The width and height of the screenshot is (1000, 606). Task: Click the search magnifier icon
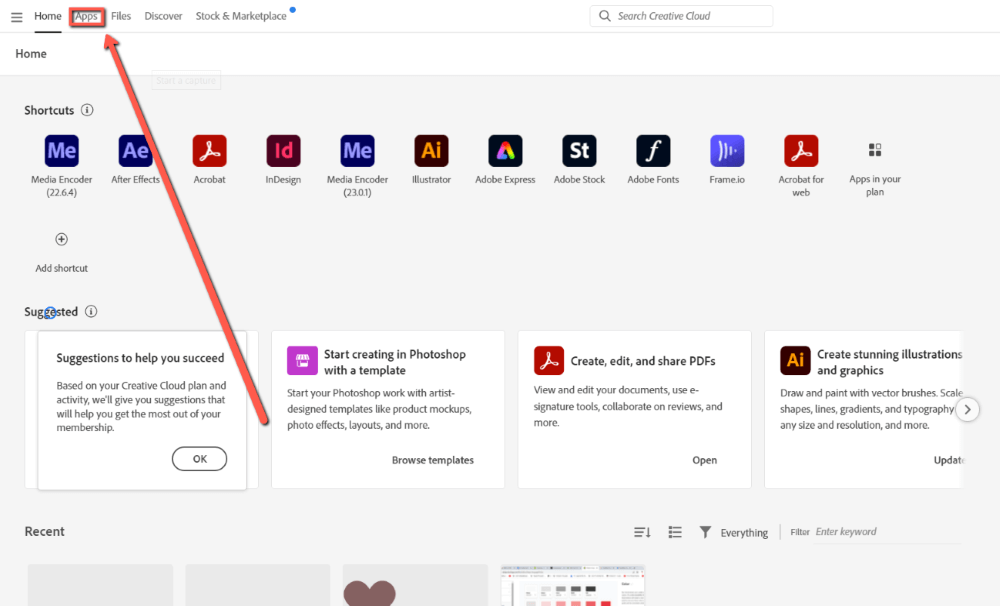605,16
